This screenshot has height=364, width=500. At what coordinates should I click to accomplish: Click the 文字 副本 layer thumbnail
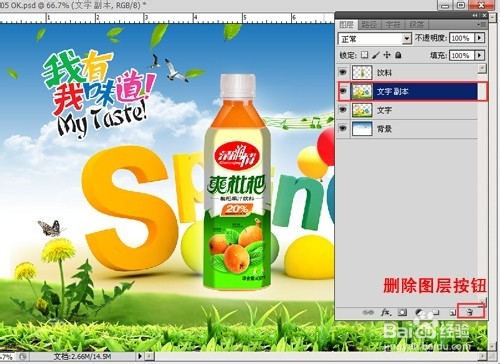(362, 91)
